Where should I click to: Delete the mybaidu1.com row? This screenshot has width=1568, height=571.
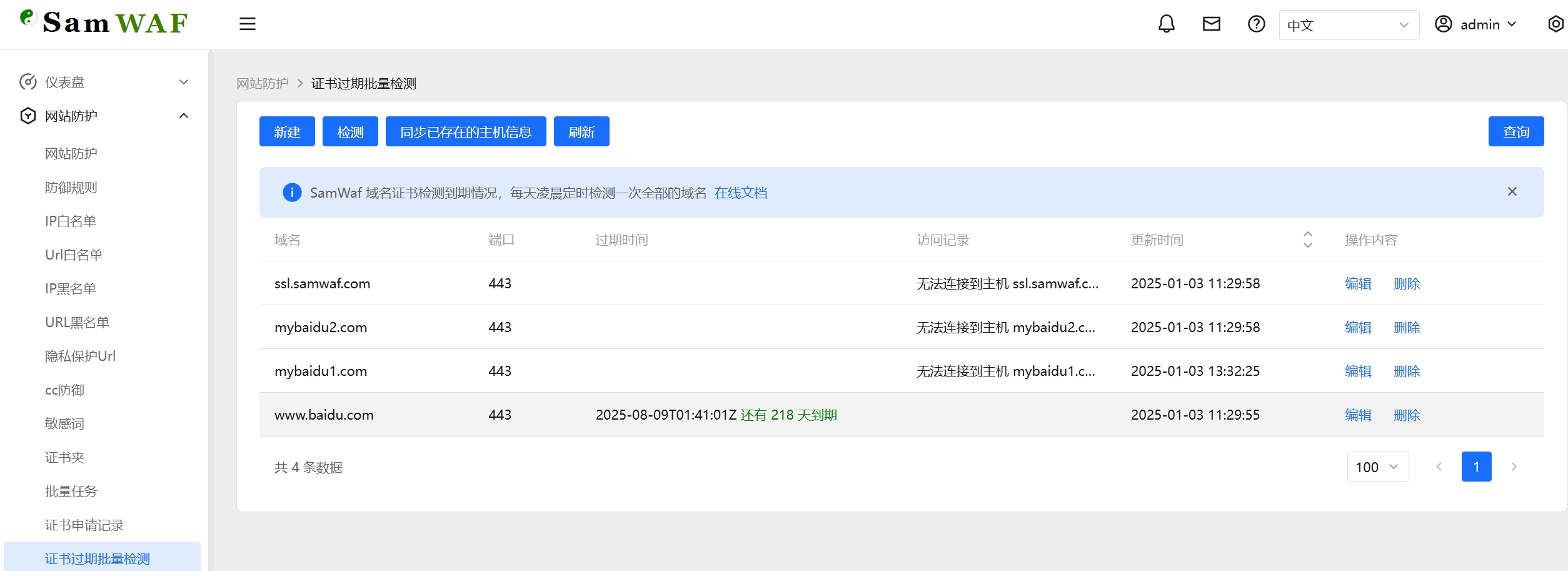click(1407, 371)
